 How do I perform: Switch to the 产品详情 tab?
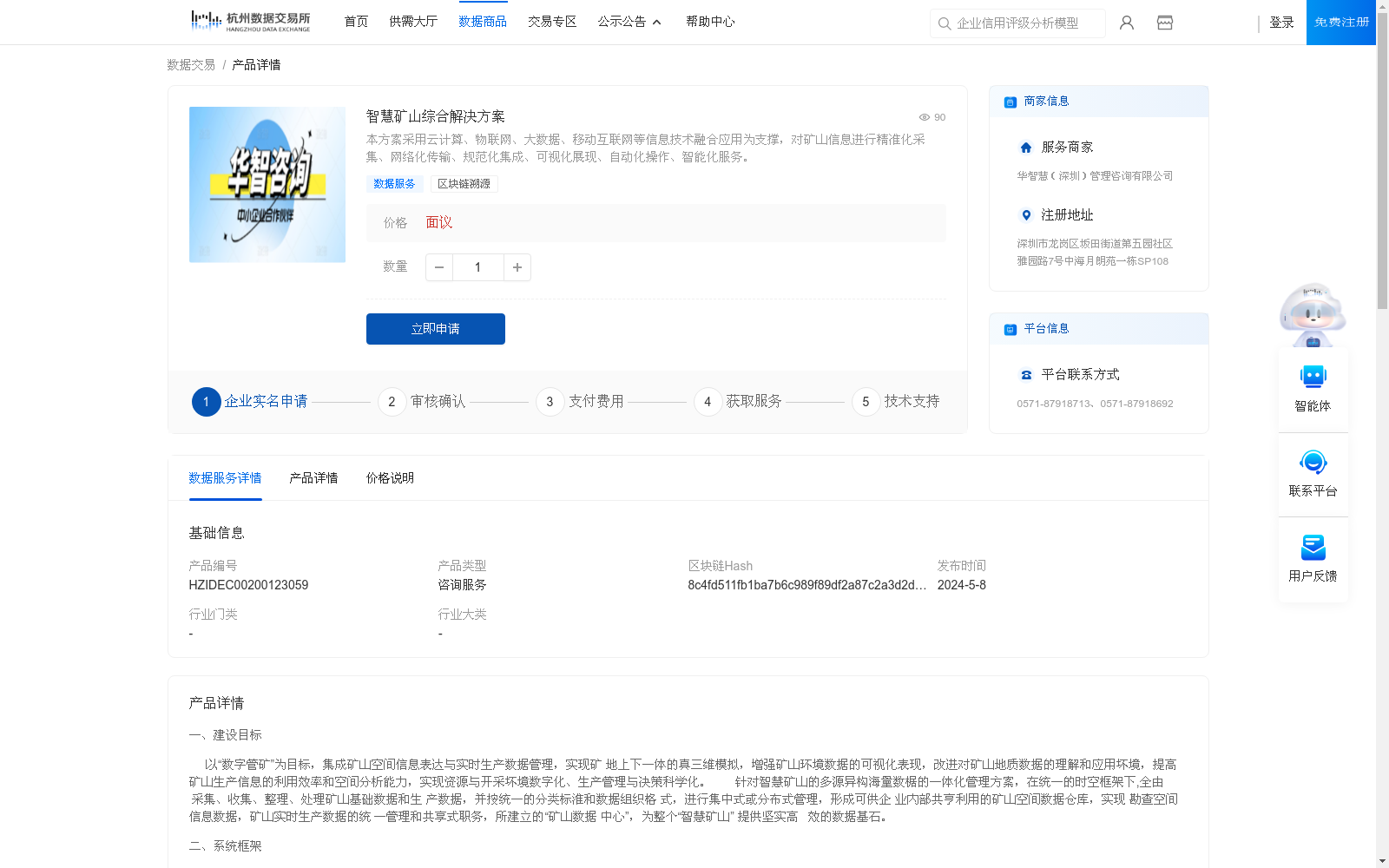(313, 478)
